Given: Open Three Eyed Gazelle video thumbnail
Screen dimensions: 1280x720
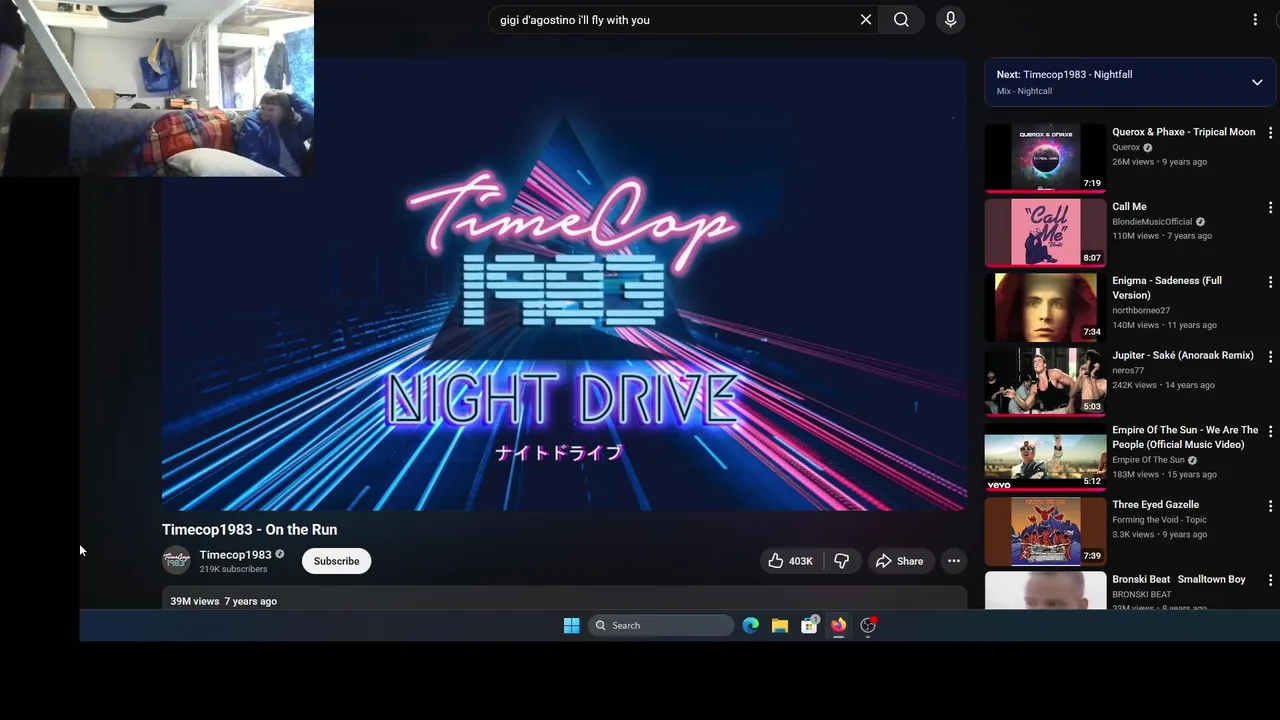Looking at the screenshot, I should pyautogui.click(x=1045, y=530).
